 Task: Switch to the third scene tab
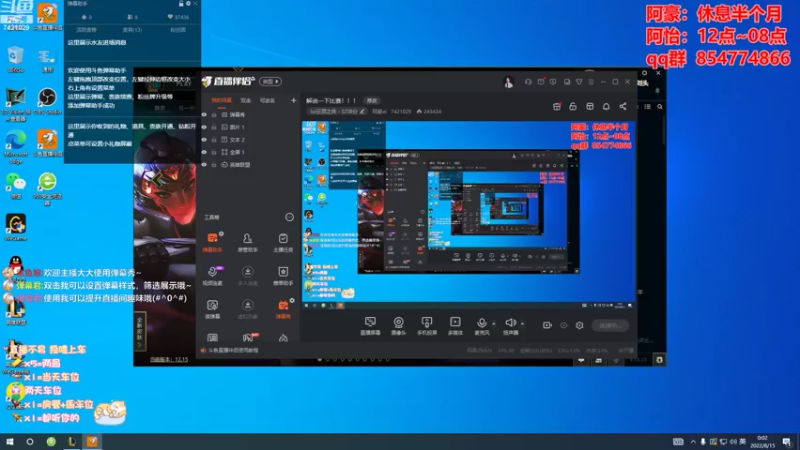pos(267,101)
